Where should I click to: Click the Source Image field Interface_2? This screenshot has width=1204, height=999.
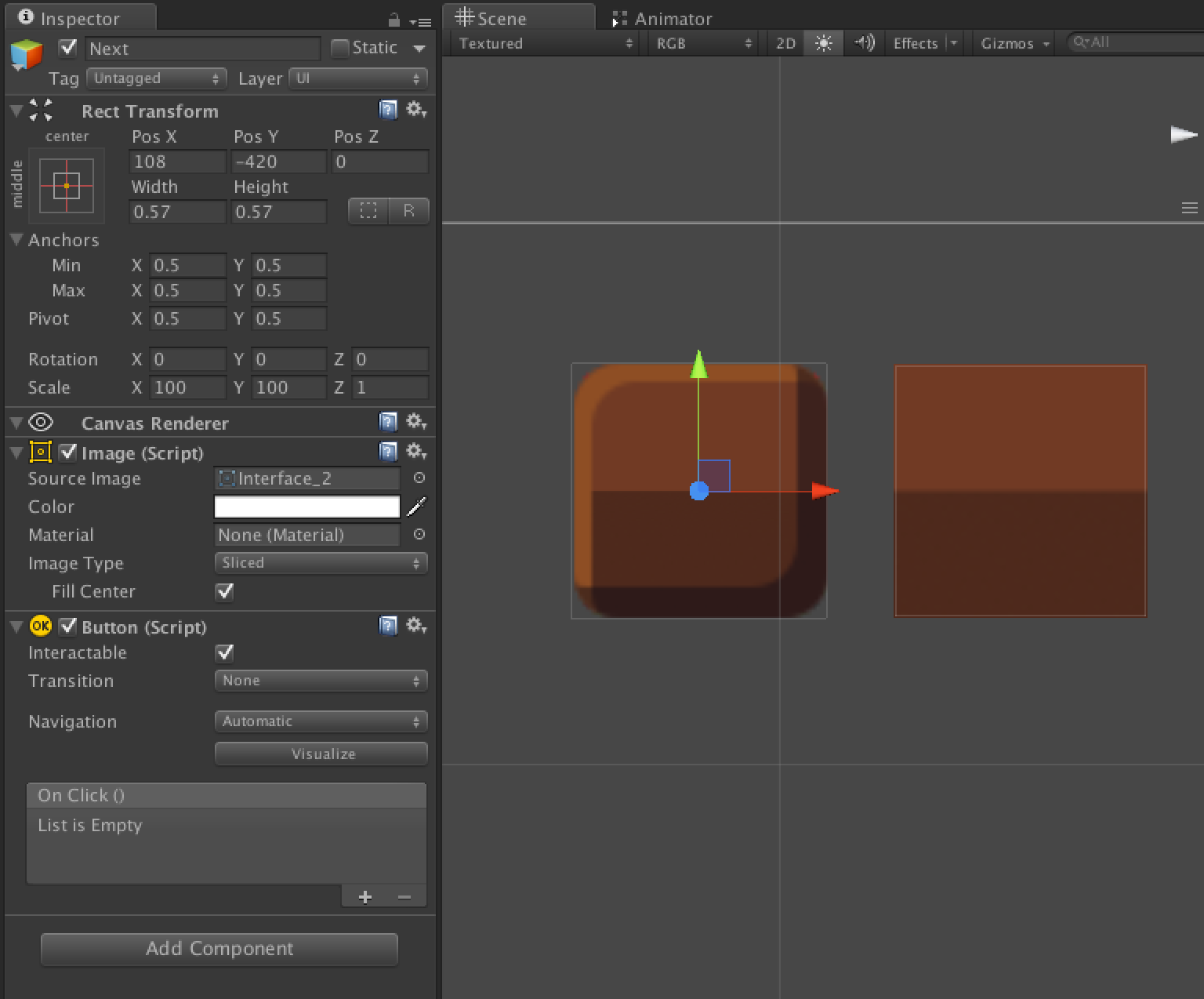pyautogui.click(x=307, y=478)
